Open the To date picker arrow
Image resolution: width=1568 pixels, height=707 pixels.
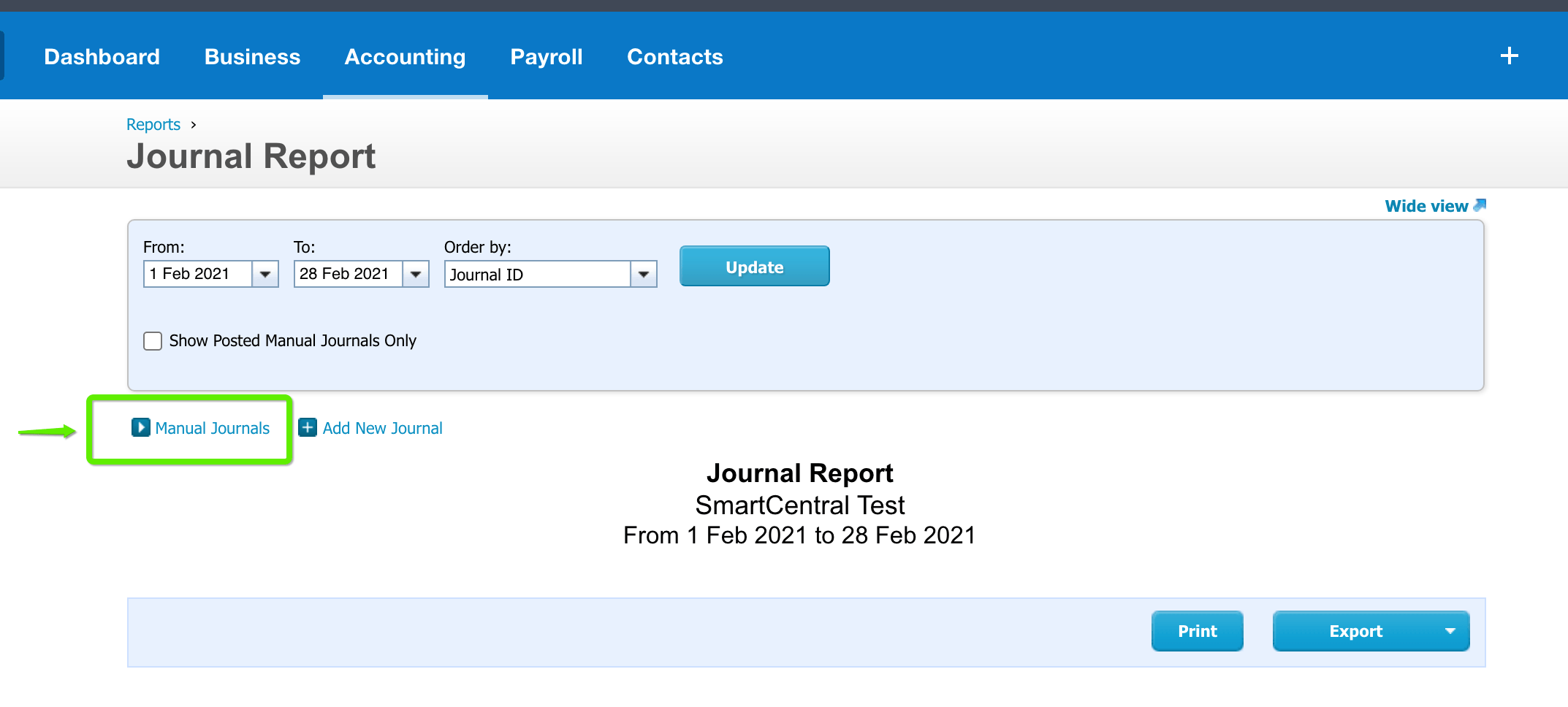click(415, 274)
